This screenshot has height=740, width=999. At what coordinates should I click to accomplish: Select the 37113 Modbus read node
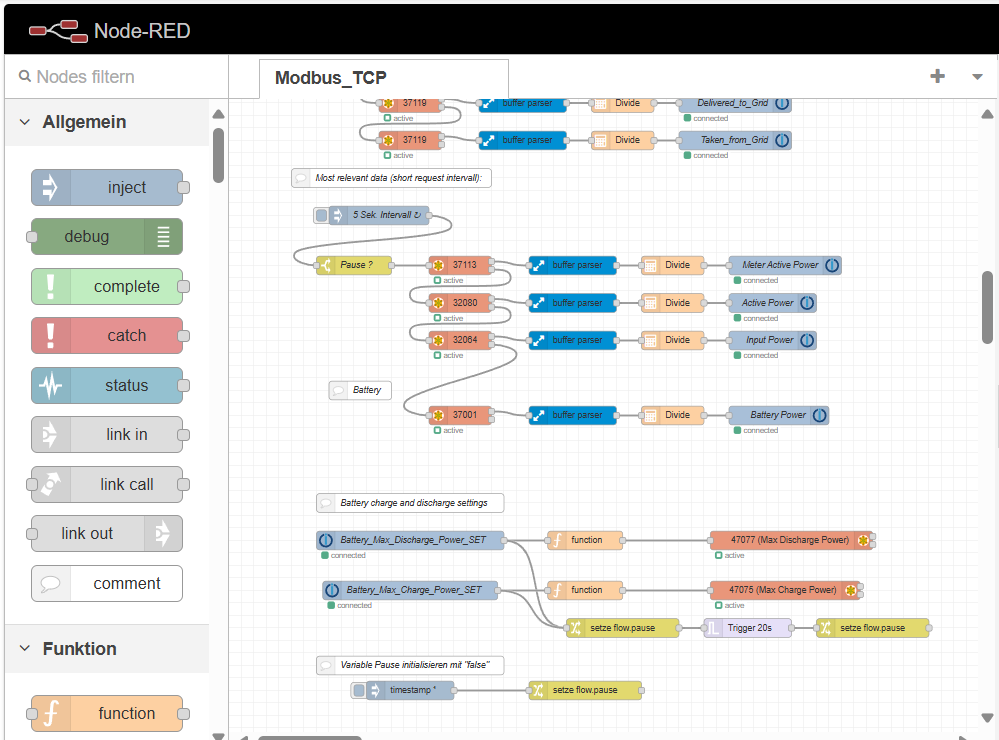pyautogui.click(x=461, y=265)
